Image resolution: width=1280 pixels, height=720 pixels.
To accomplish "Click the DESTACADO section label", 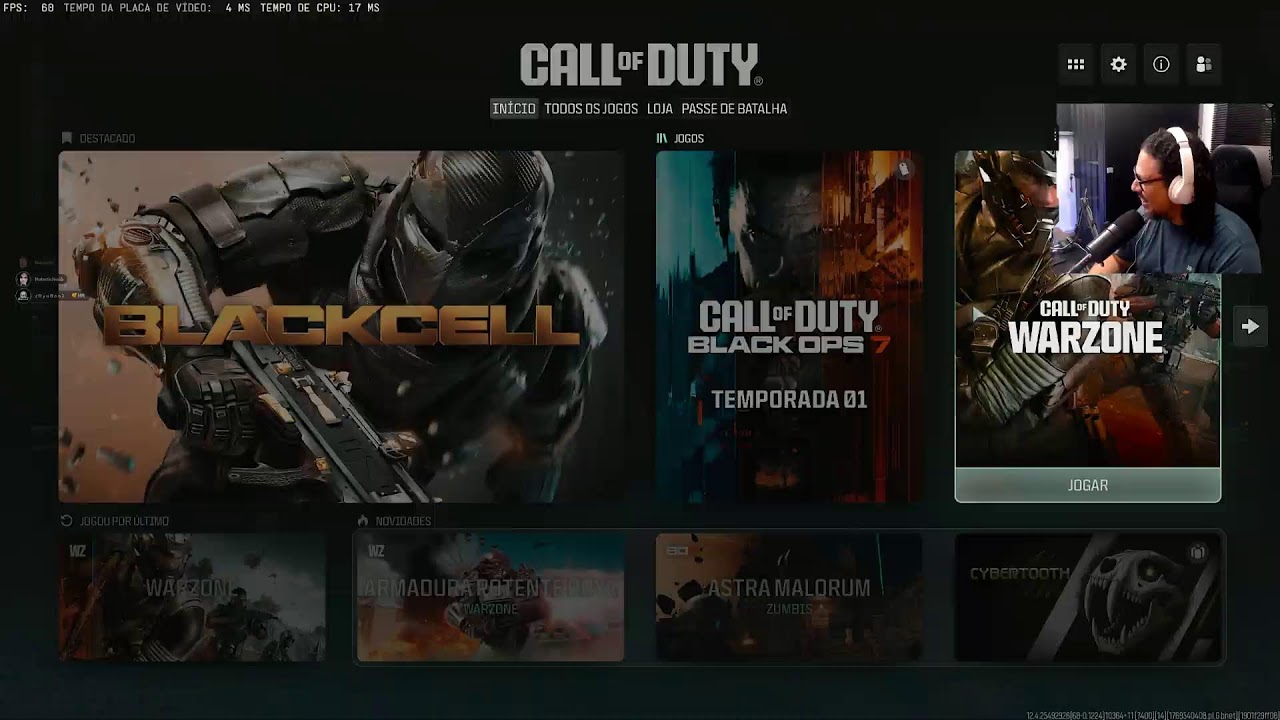I will (107, 138).
